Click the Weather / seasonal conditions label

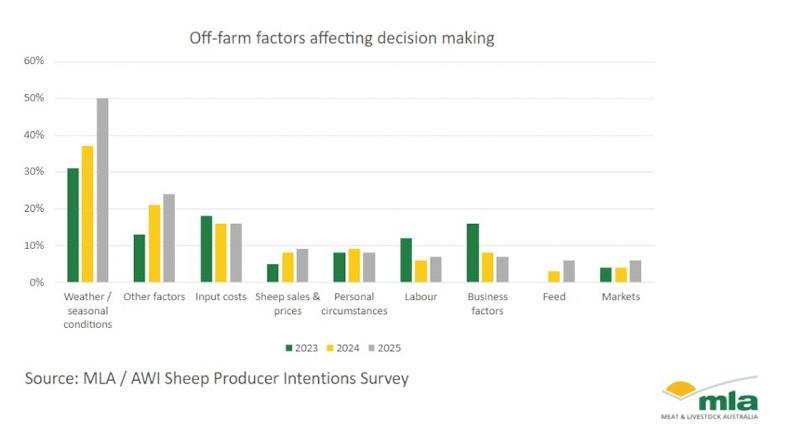pos(87,310)
